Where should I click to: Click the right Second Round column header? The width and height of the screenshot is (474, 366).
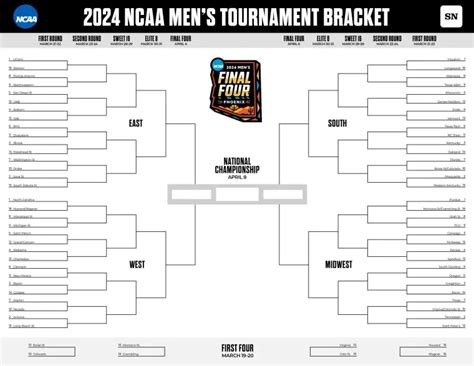coord(387,40)
